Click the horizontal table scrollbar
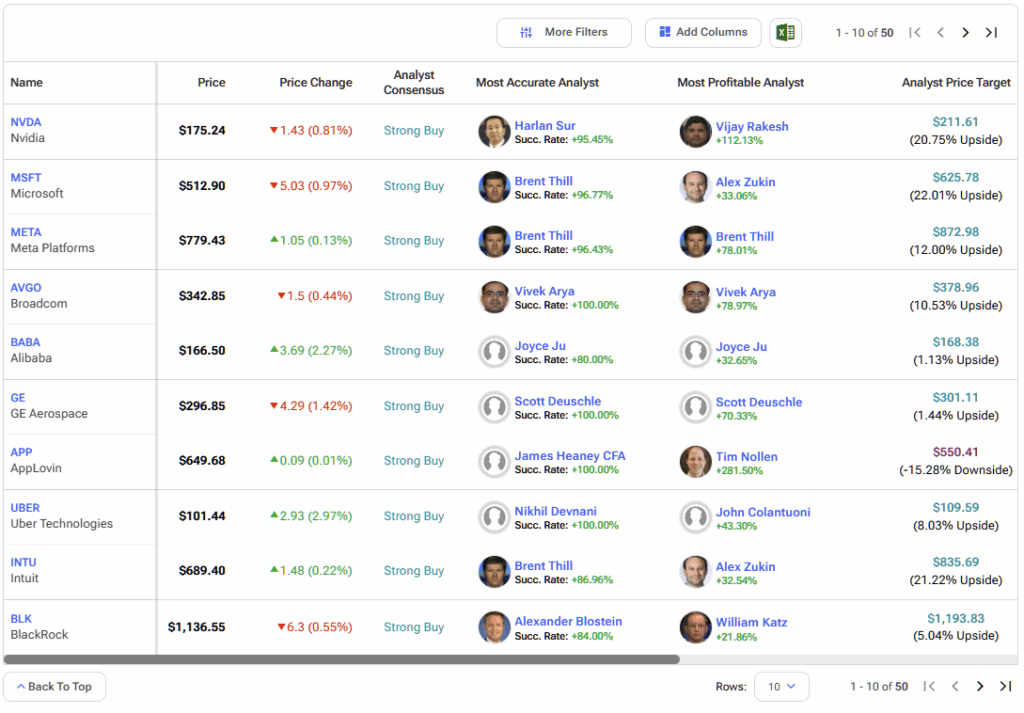This screenshot has width=1024, height=713. [342, 659]
